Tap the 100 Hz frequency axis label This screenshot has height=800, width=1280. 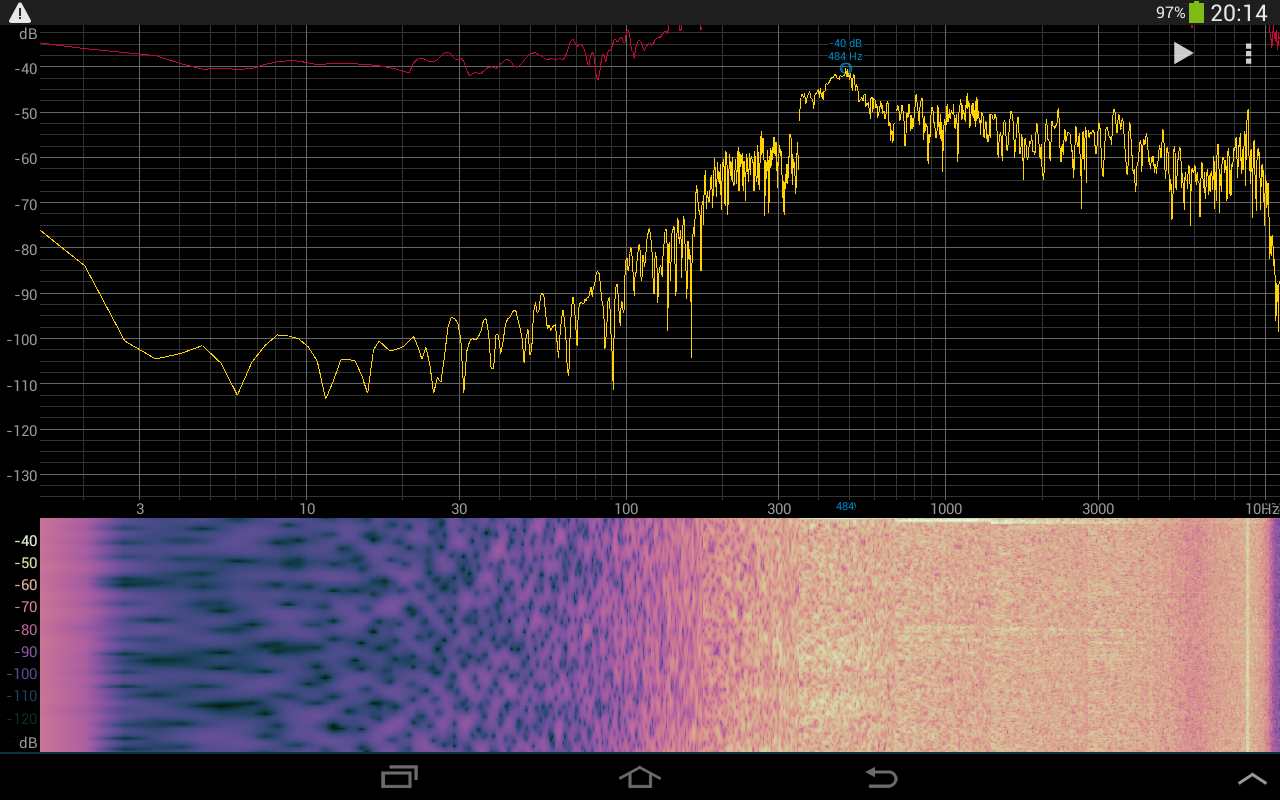coord(626,509)
